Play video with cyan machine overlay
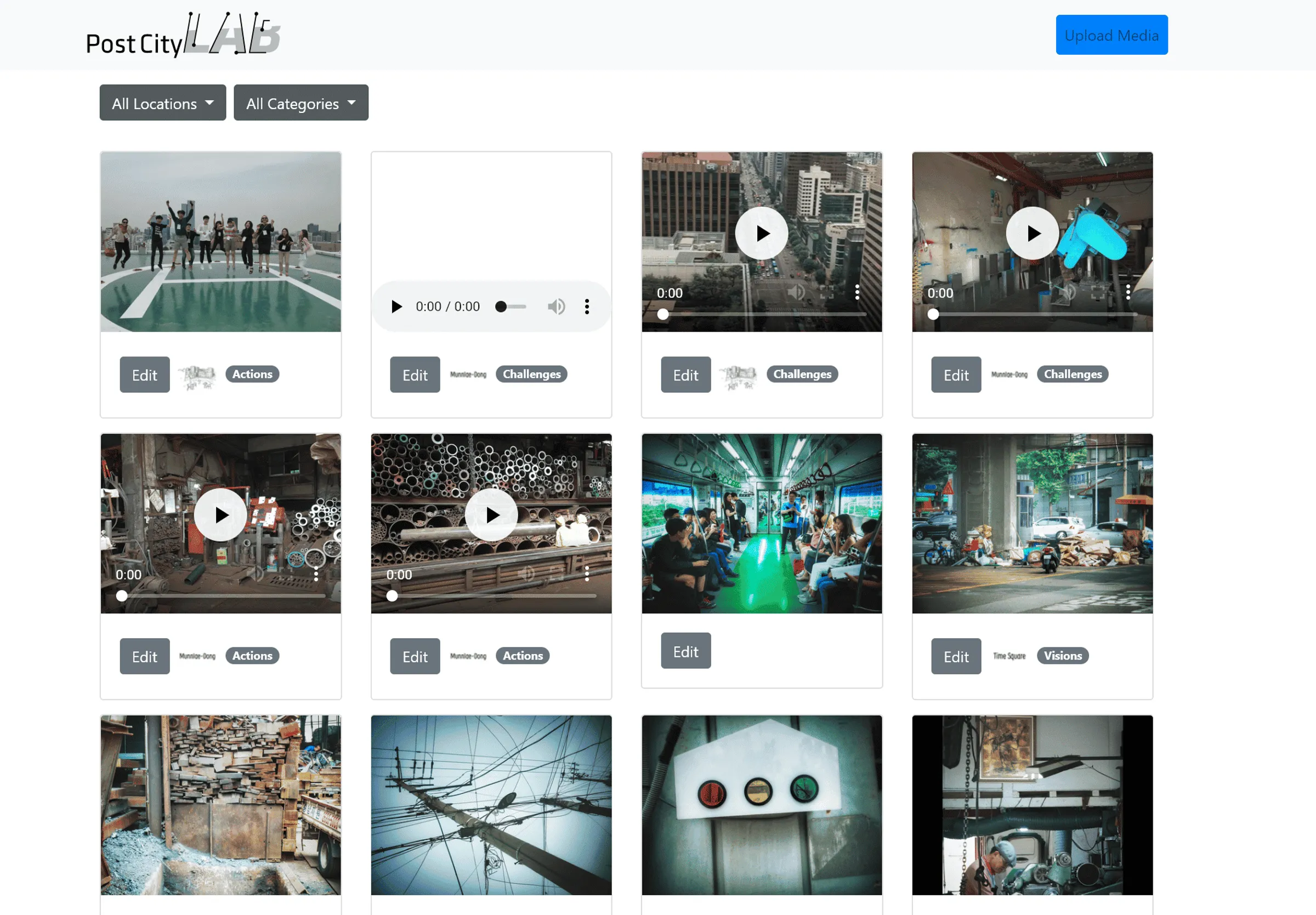Image resolution: width=1316 pixels, height=915 pixels. [x=1032, y=233]
